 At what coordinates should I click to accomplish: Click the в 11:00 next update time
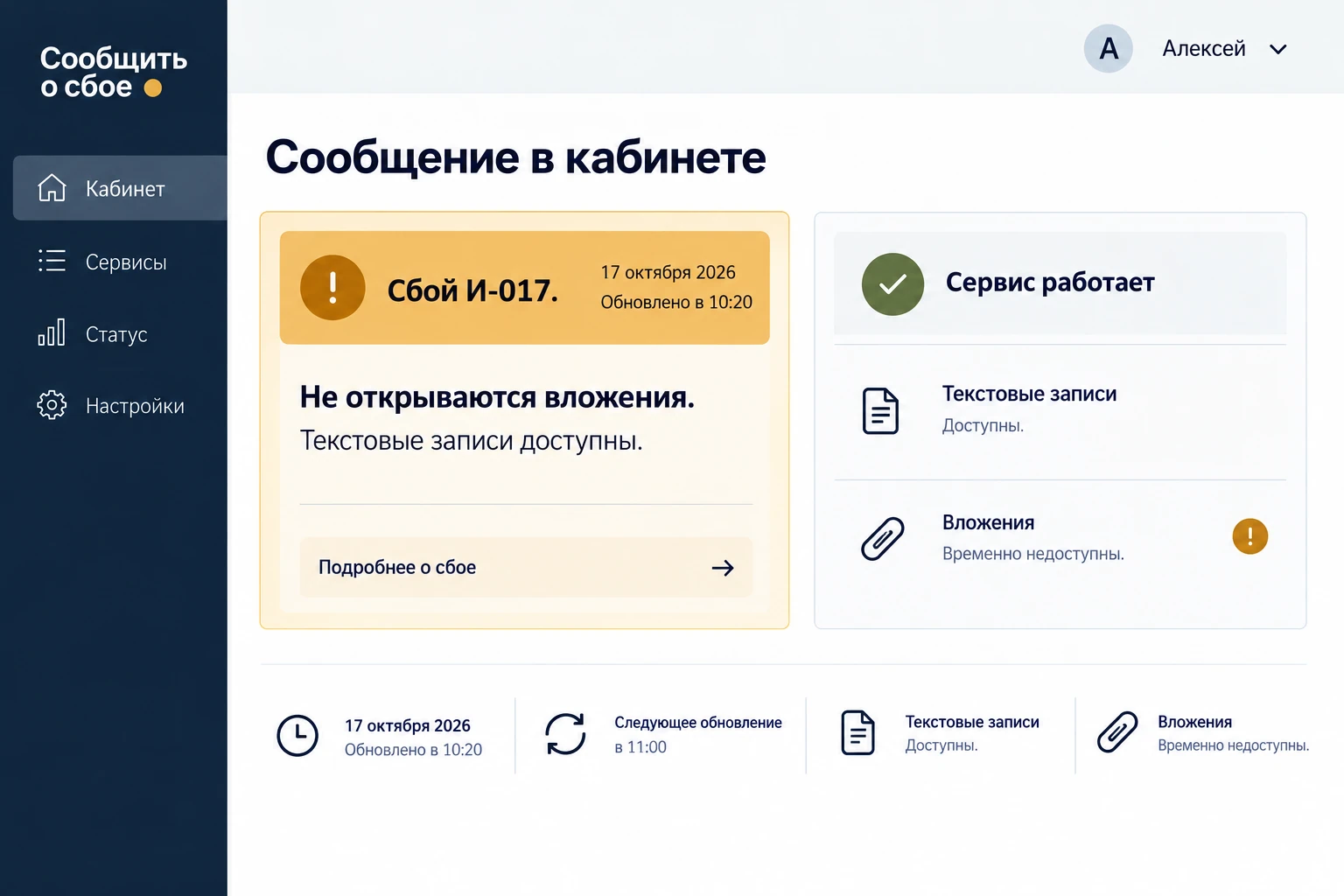point(640,747)
